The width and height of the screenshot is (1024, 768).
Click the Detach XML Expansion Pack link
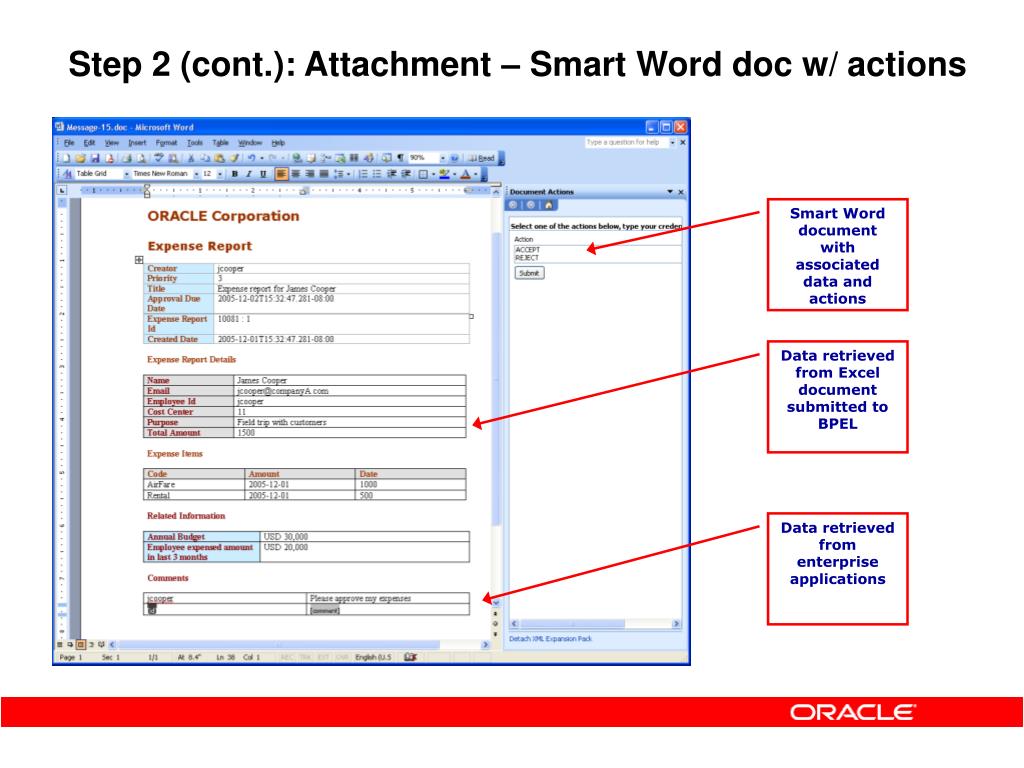[x=550, y=639]
